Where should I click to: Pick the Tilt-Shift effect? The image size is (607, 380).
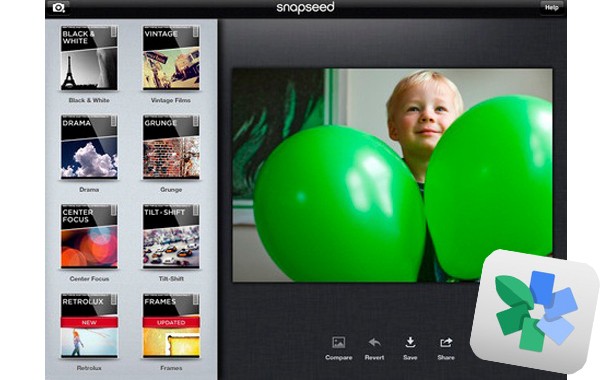pyautogui.click(x=171, y=236)
